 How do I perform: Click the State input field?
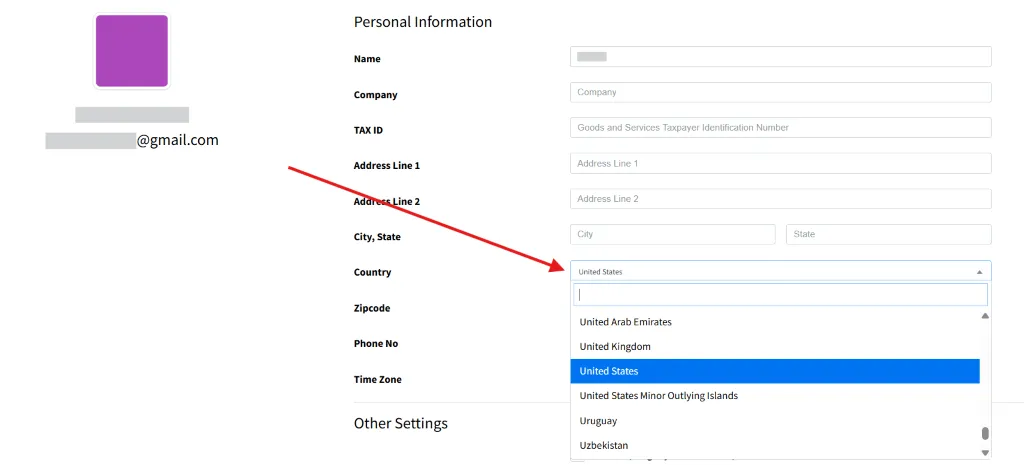pyautogui.click(x=888, y=234)
